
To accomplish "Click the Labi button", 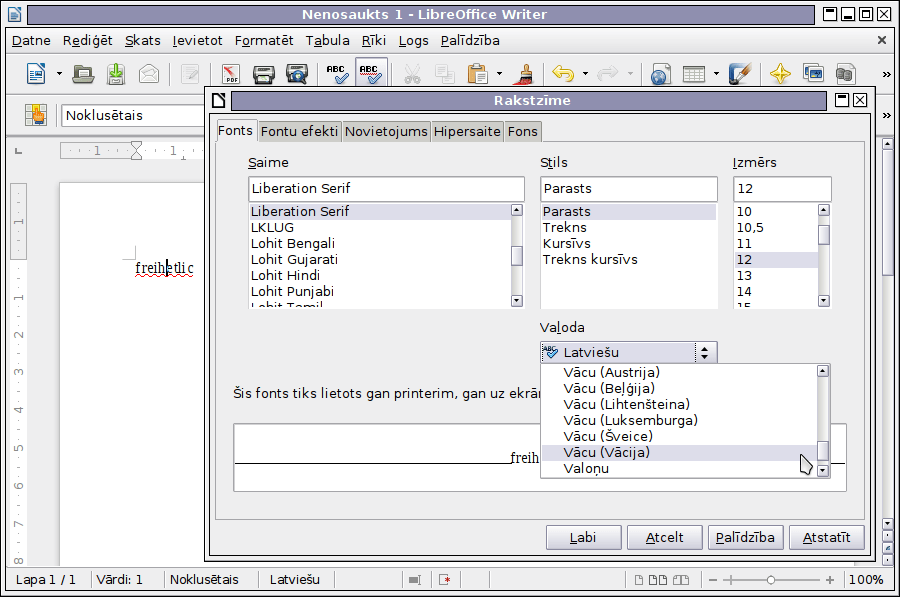I will coord(583,537).
